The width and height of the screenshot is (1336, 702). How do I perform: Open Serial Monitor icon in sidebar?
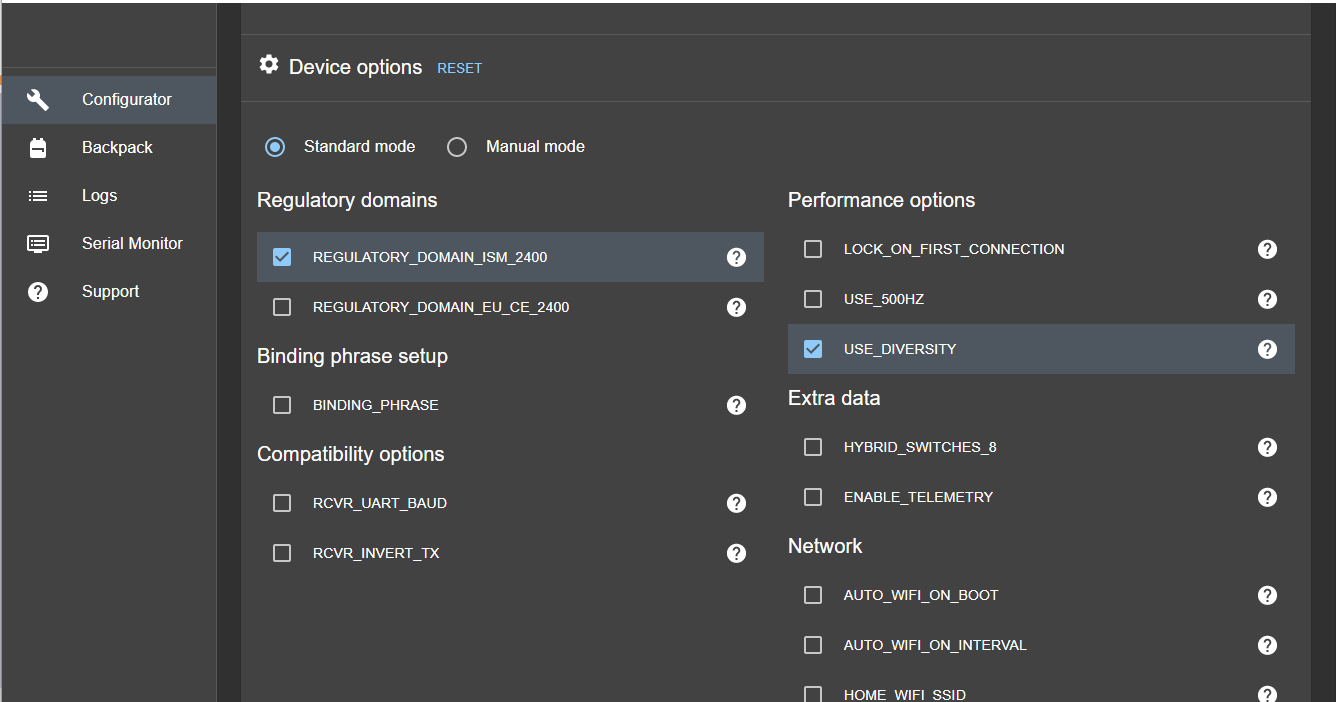pos(38,244)
